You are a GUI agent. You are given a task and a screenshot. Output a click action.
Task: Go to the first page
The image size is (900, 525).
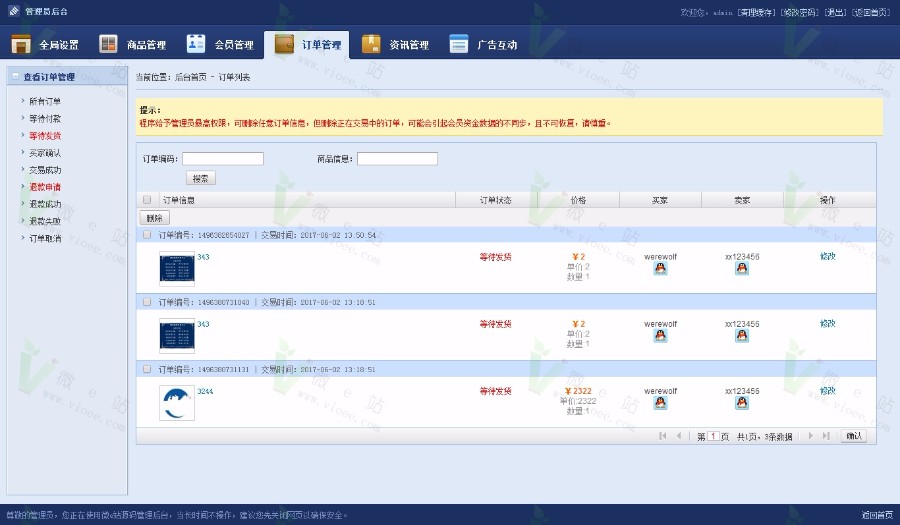[x=663, y=436]
